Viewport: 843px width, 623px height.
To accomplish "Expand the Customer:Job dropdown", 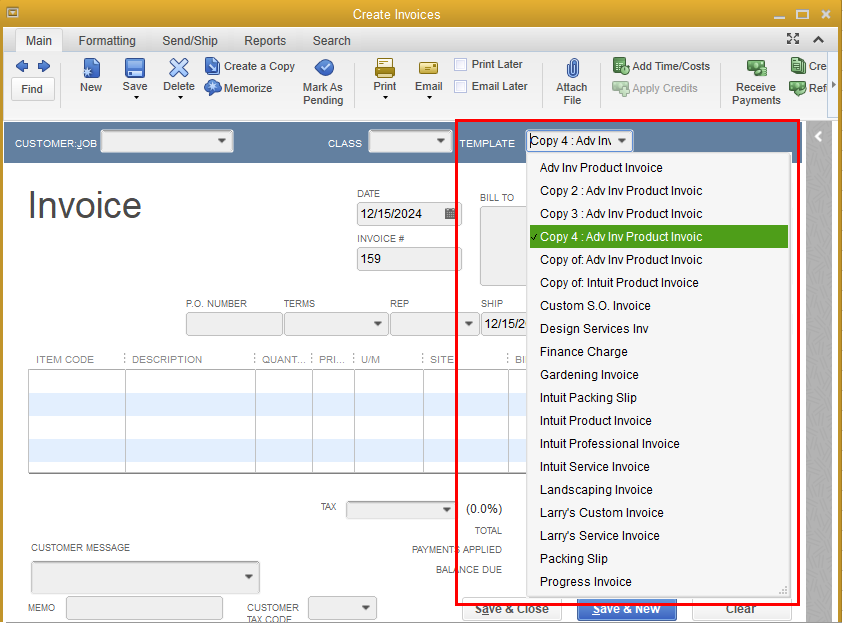I will 222,142.
